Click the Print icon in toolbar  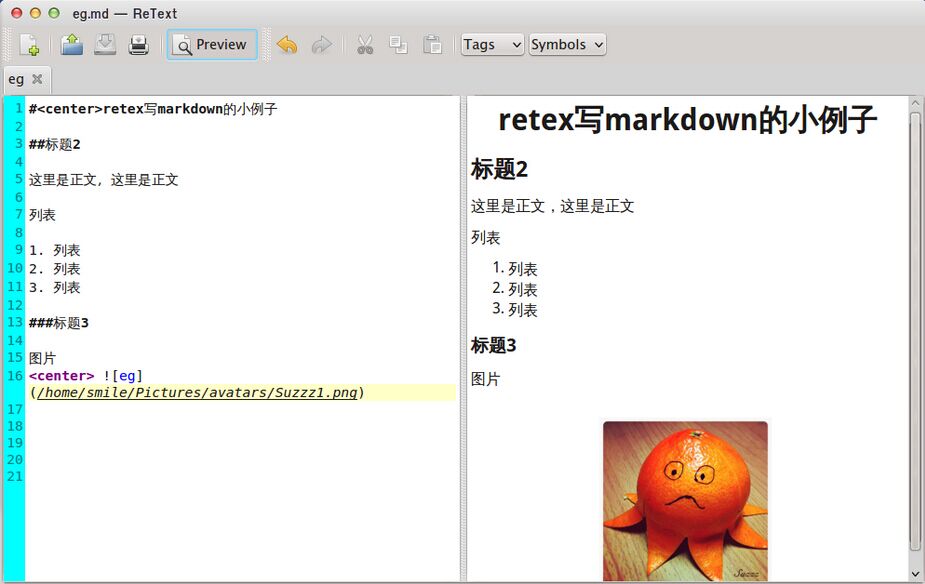(x=138, y=45)
